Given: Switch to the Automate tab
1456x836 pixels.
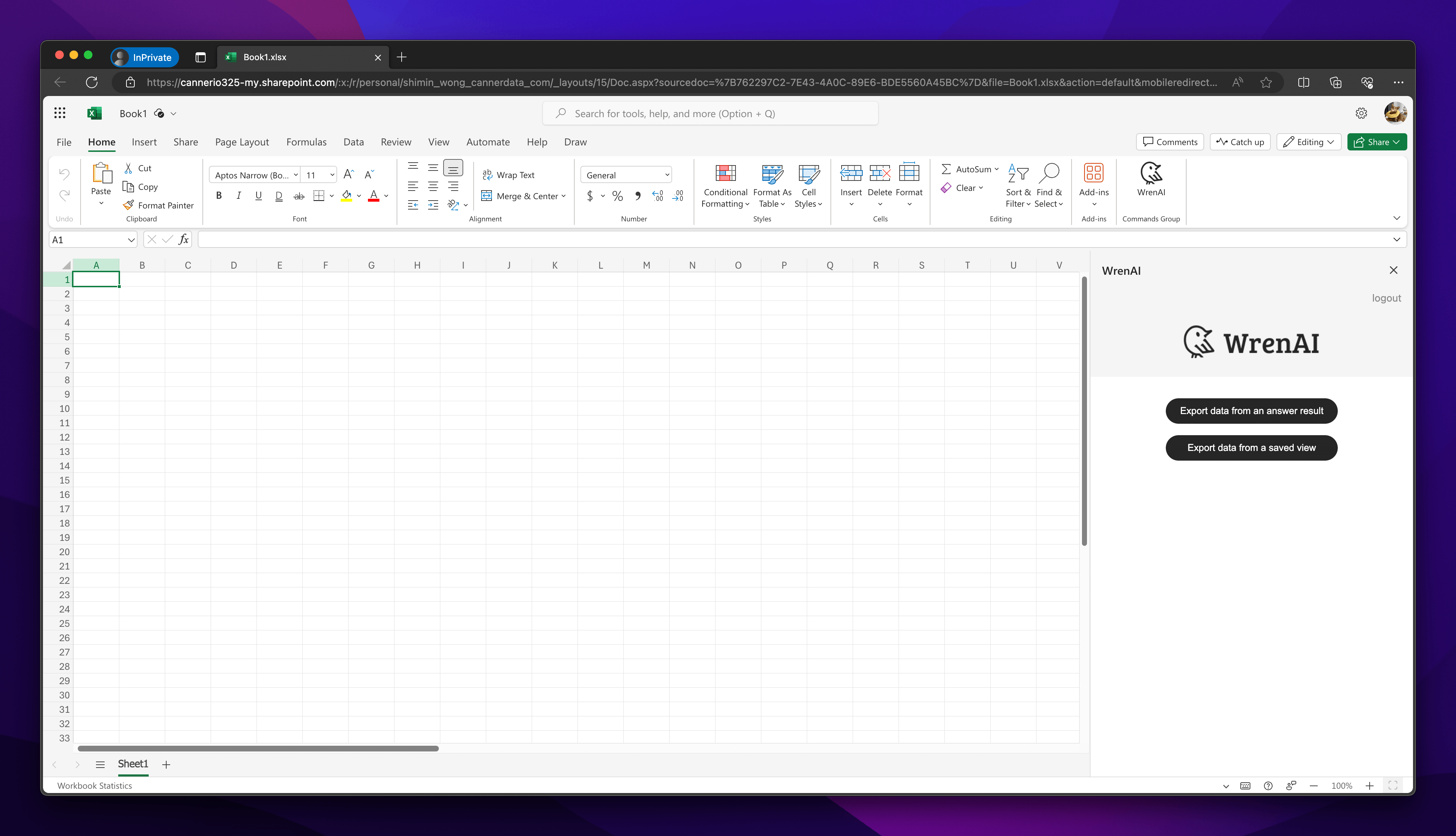Looking at the screenshot, I should pyautogui.click(x=488, y=142).
